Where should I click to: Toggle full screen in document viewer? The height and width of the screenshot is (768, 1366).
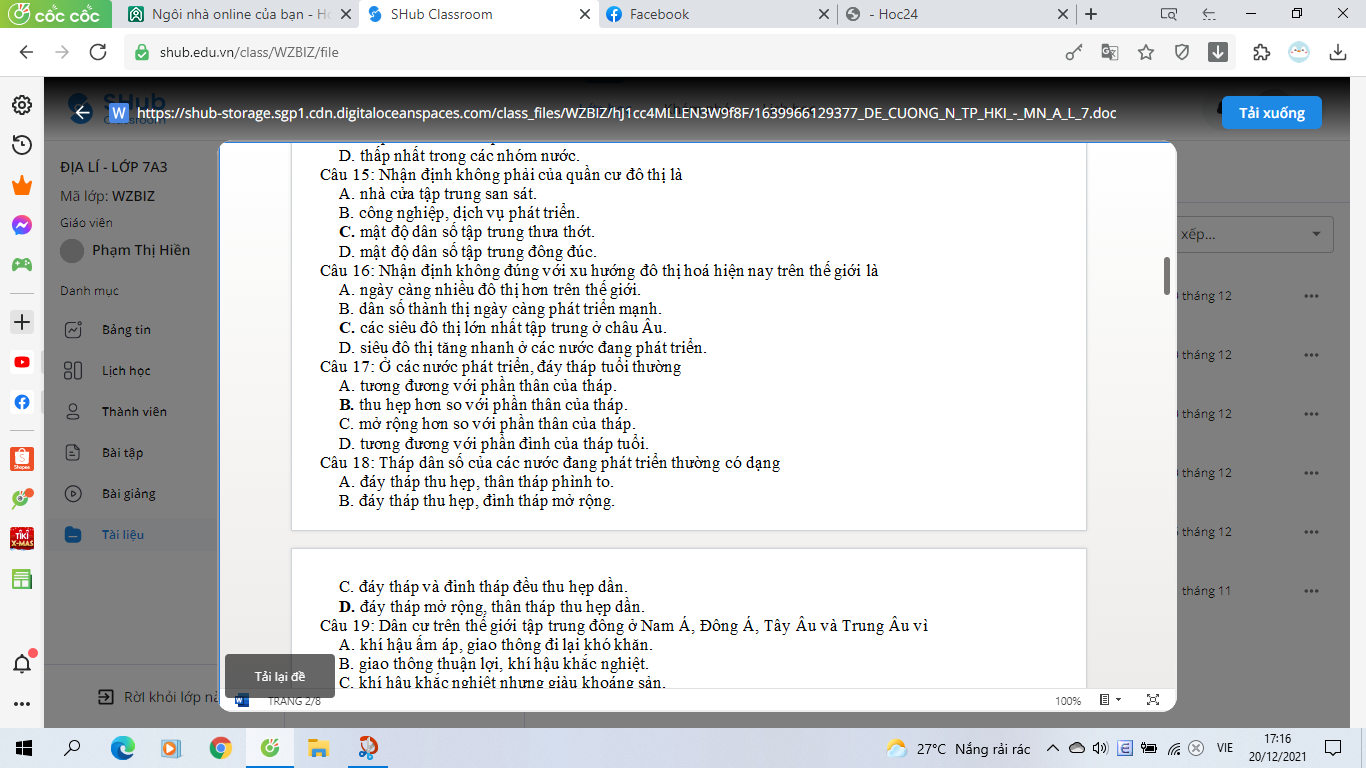point(1152,700)
